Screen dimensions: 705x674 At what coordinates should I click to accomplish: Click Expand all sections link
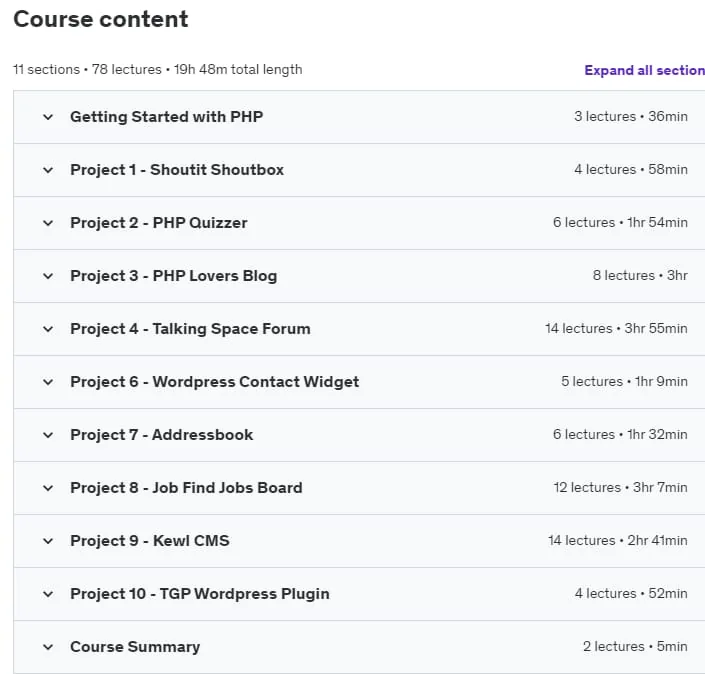click(644, 70)
